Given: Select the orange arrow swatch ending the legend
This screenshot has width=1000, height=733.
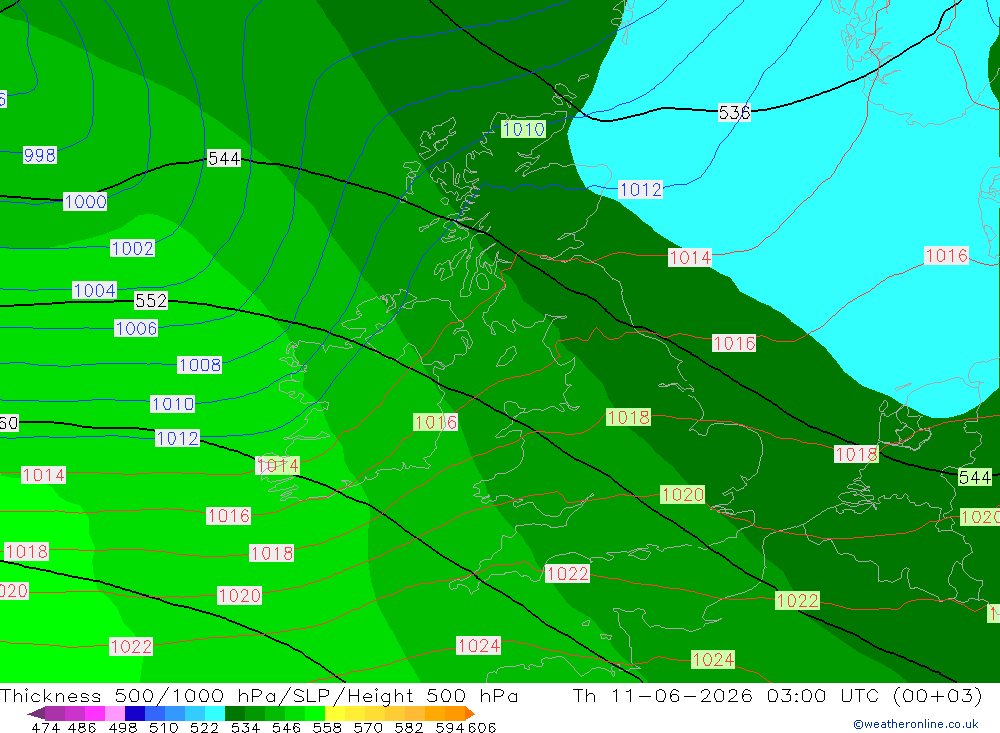Looking at the screenshot, I should 470,713.
